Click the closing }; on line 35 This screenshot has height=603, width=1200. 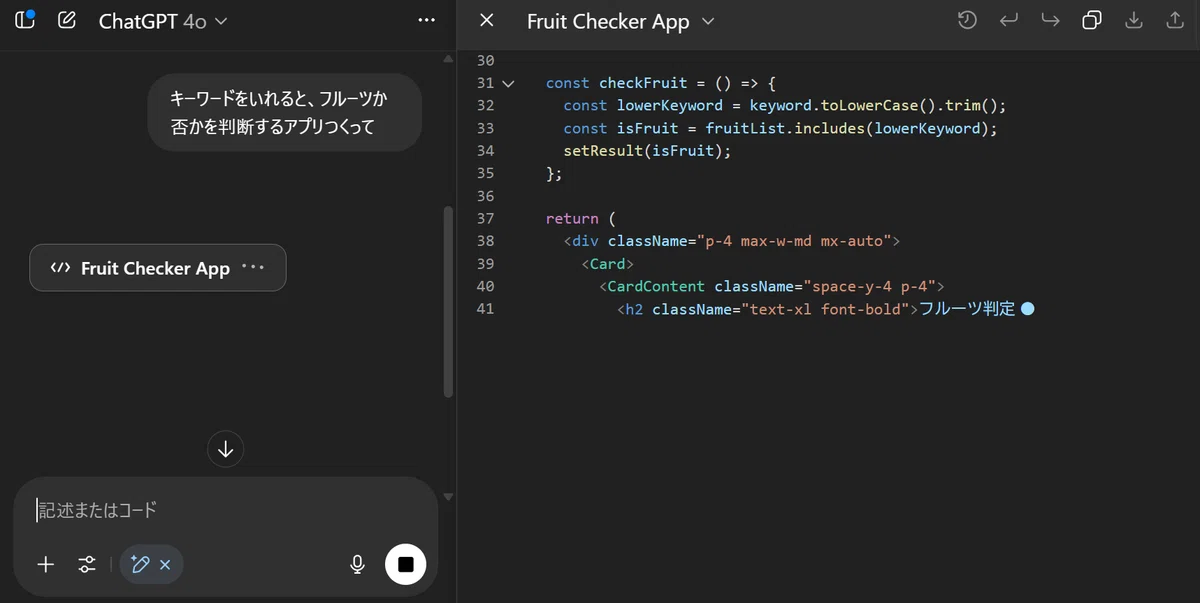coord(555,174)
